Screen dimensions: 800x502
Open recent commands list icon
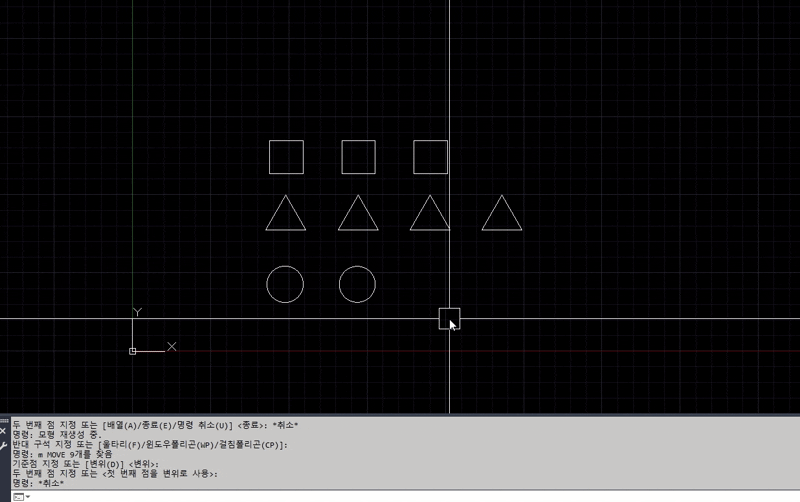click(21, 497)
